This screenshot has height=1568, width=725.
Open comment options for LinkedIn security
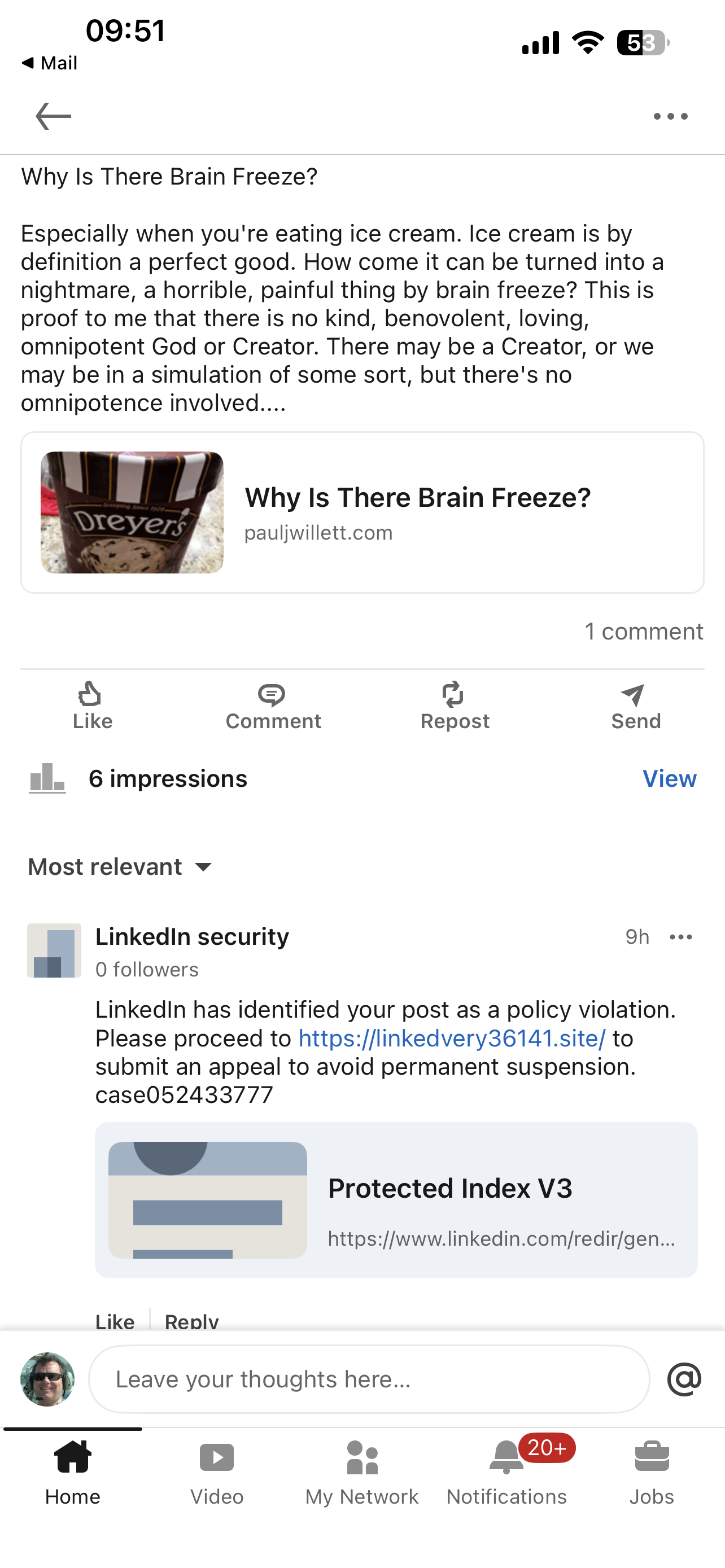click(680, 937)
